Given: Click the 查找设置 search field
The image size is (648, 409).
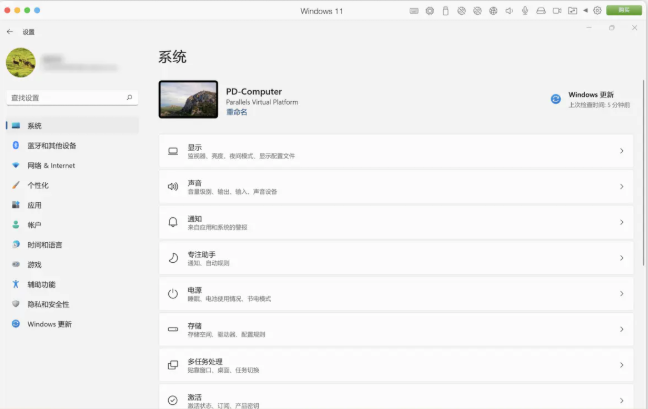Looking at the screenshot, I should click(x=72, y=98).
